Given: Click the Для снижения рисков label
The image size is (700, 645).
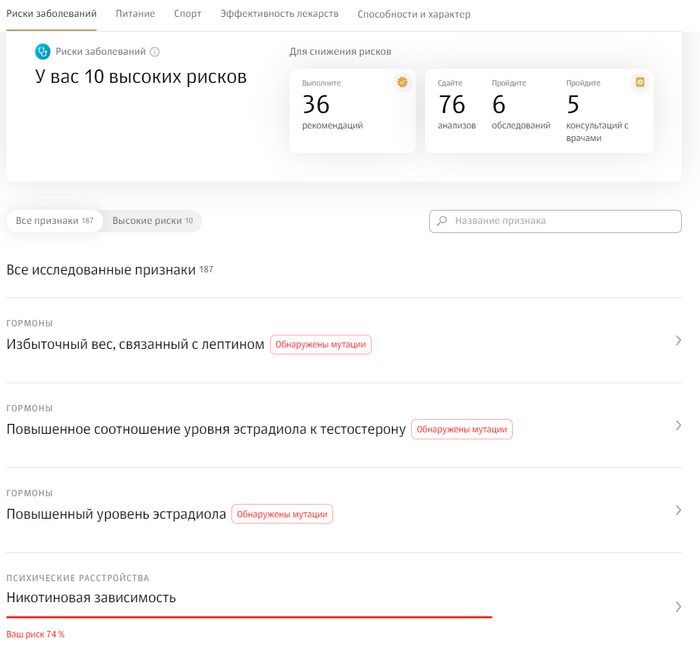Looking at the screenshot, I should tap(340, 52).
